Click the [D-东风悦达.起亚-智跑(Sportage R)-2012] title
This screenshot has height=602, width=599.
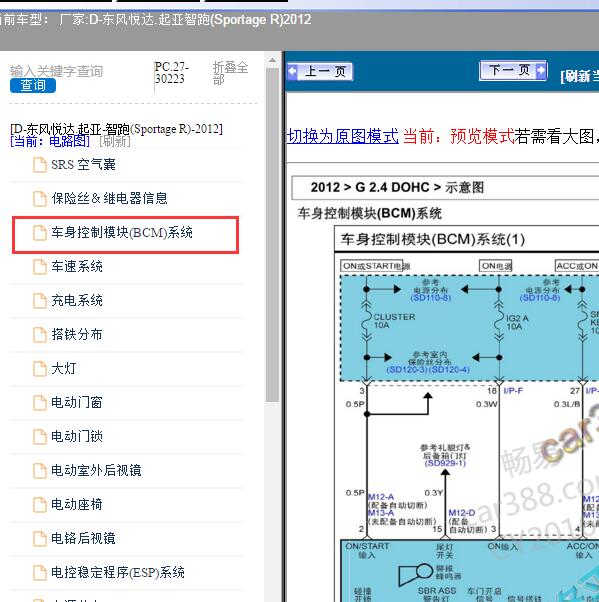pyautogui.click(x=116, y=129)
